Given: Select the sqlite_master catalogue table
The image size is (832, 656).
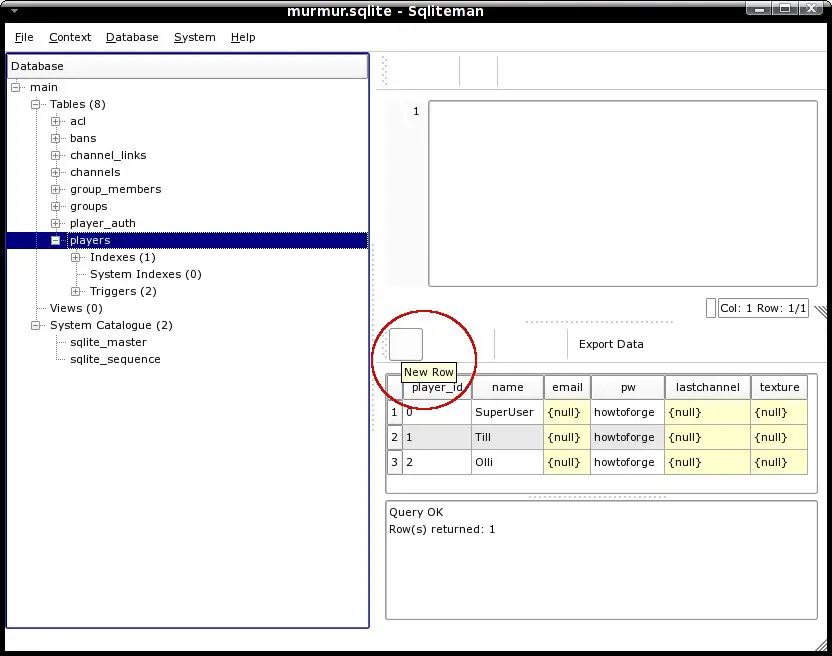Looking at the screenshot, I should pos(108,342).
